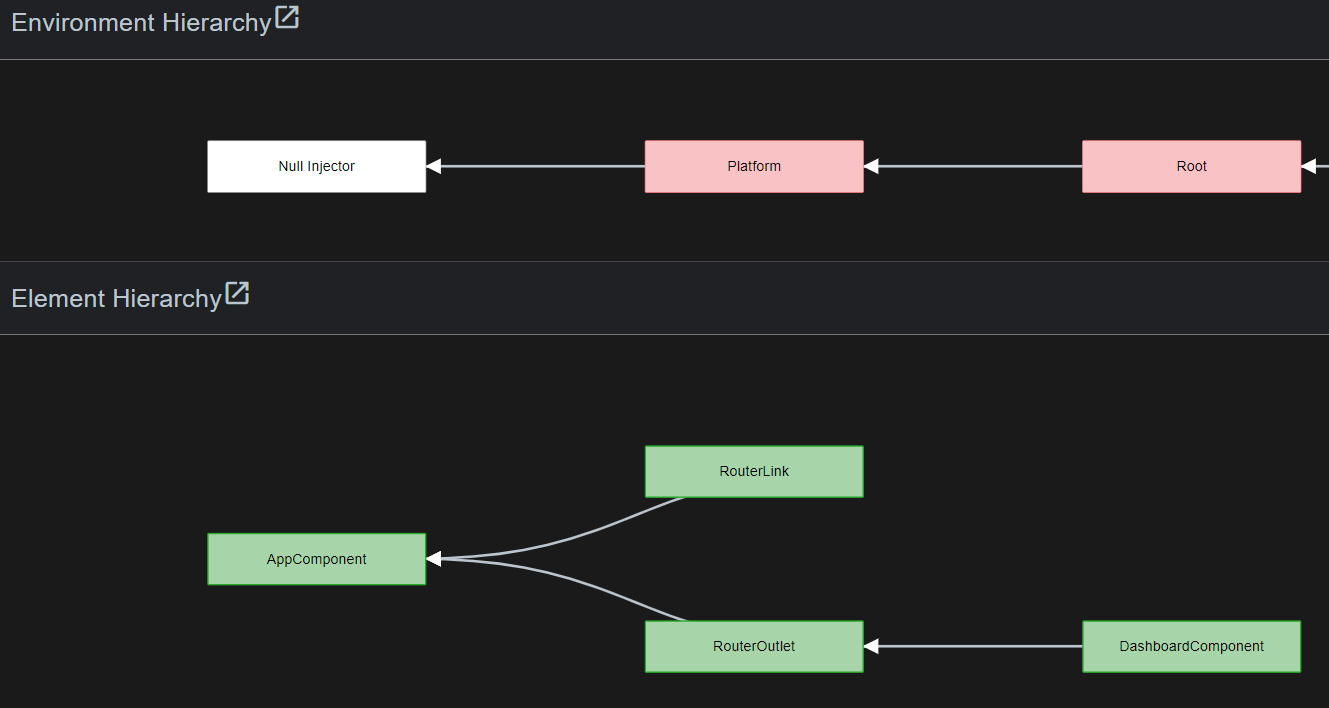This screenshot has width=1329, height=708.
Task: Select the Null Injector node
Action: [316, 166]
